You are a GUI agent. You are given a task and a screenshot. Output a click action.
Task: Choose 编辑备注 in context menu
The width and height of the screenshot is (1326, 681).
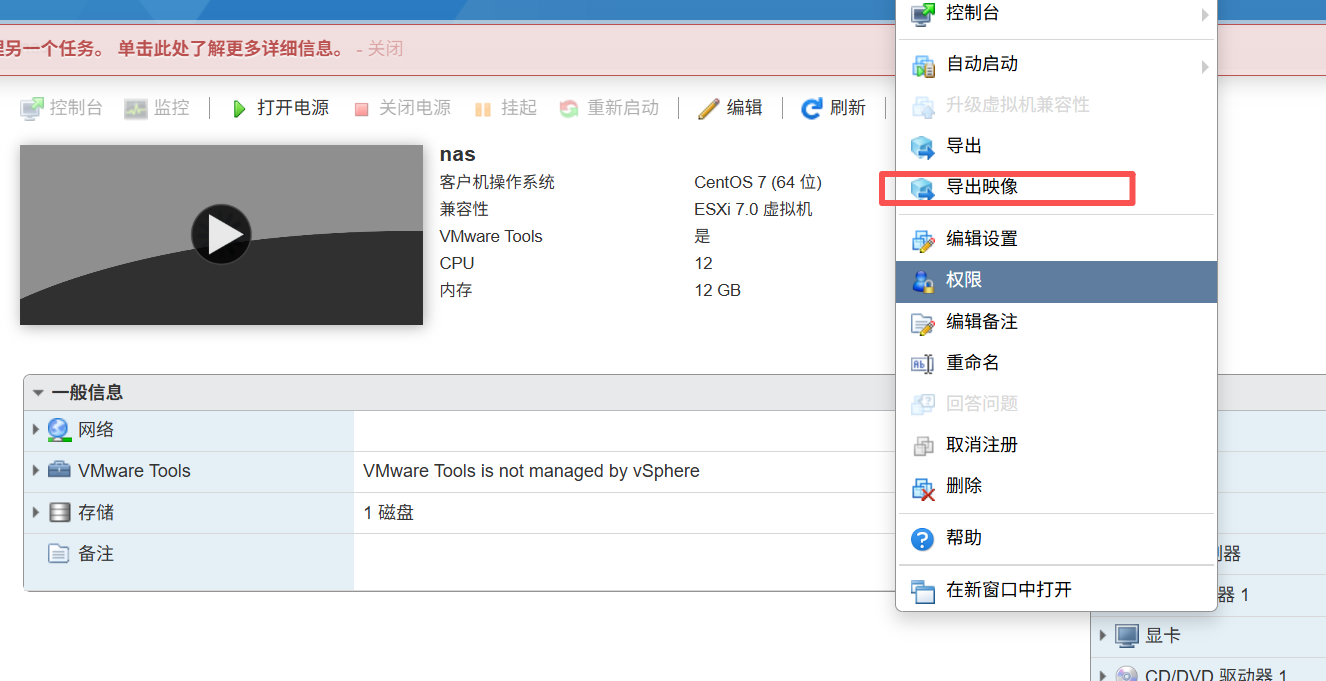1056,322
